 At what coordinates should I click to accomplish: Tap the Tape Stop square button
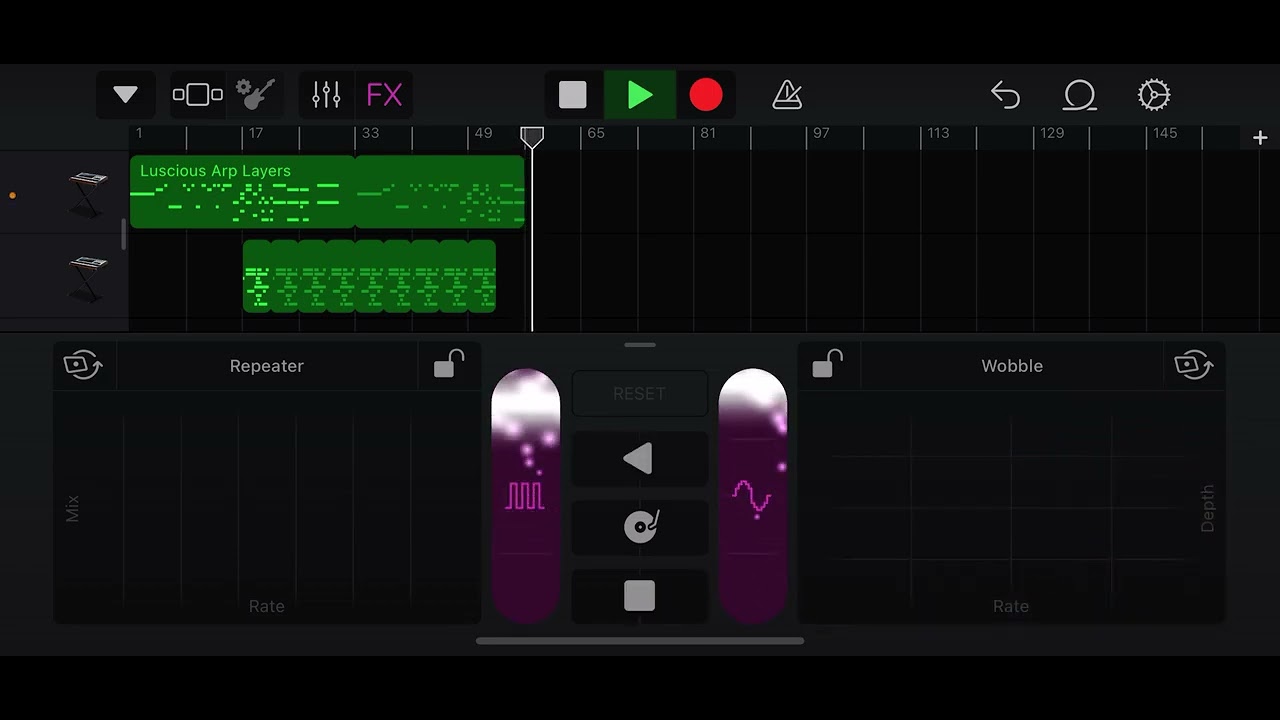tap(640, 596)
